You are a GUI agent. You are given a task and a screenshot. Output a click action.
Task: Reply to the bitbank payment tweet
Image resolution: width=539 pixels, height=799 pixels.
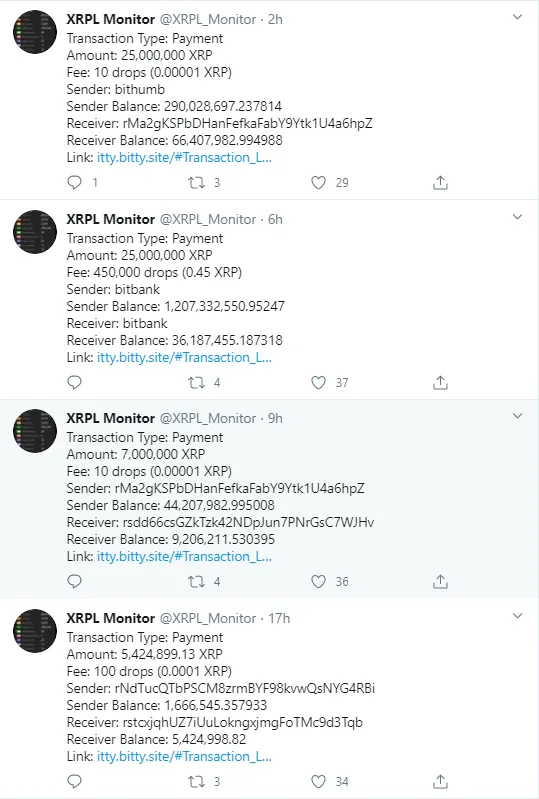click(74, 382)
